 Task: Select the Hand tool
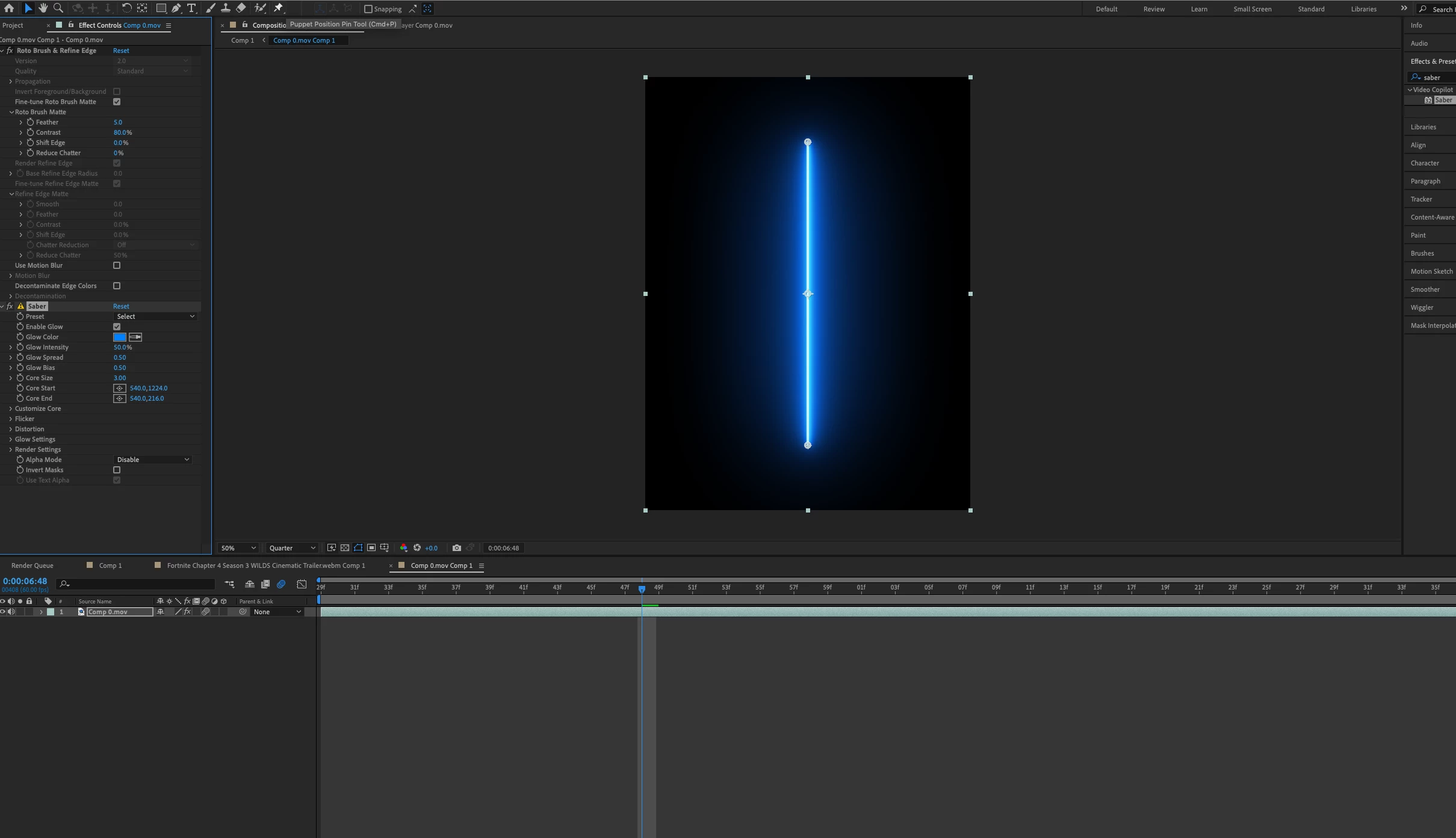point(43,8)
